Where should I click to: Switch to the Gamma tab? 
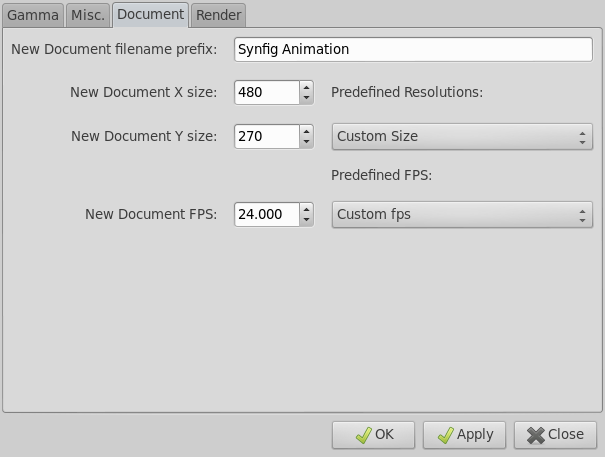point(33,15)
